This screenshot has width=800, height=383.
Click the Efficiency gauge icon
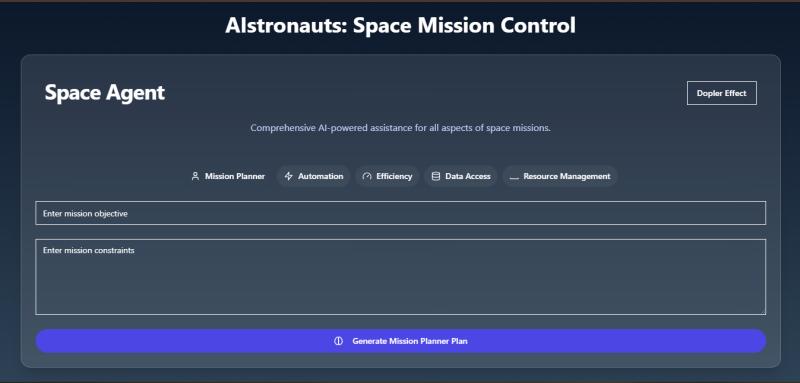(367, 176)
